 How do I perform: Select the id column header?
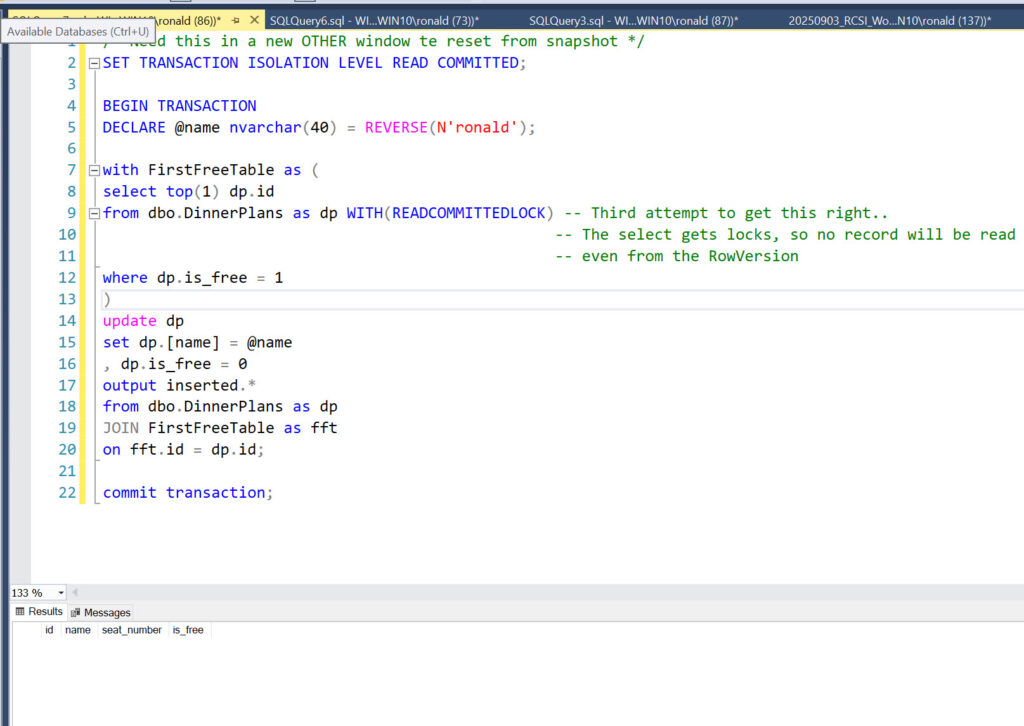tap(49, 630)
